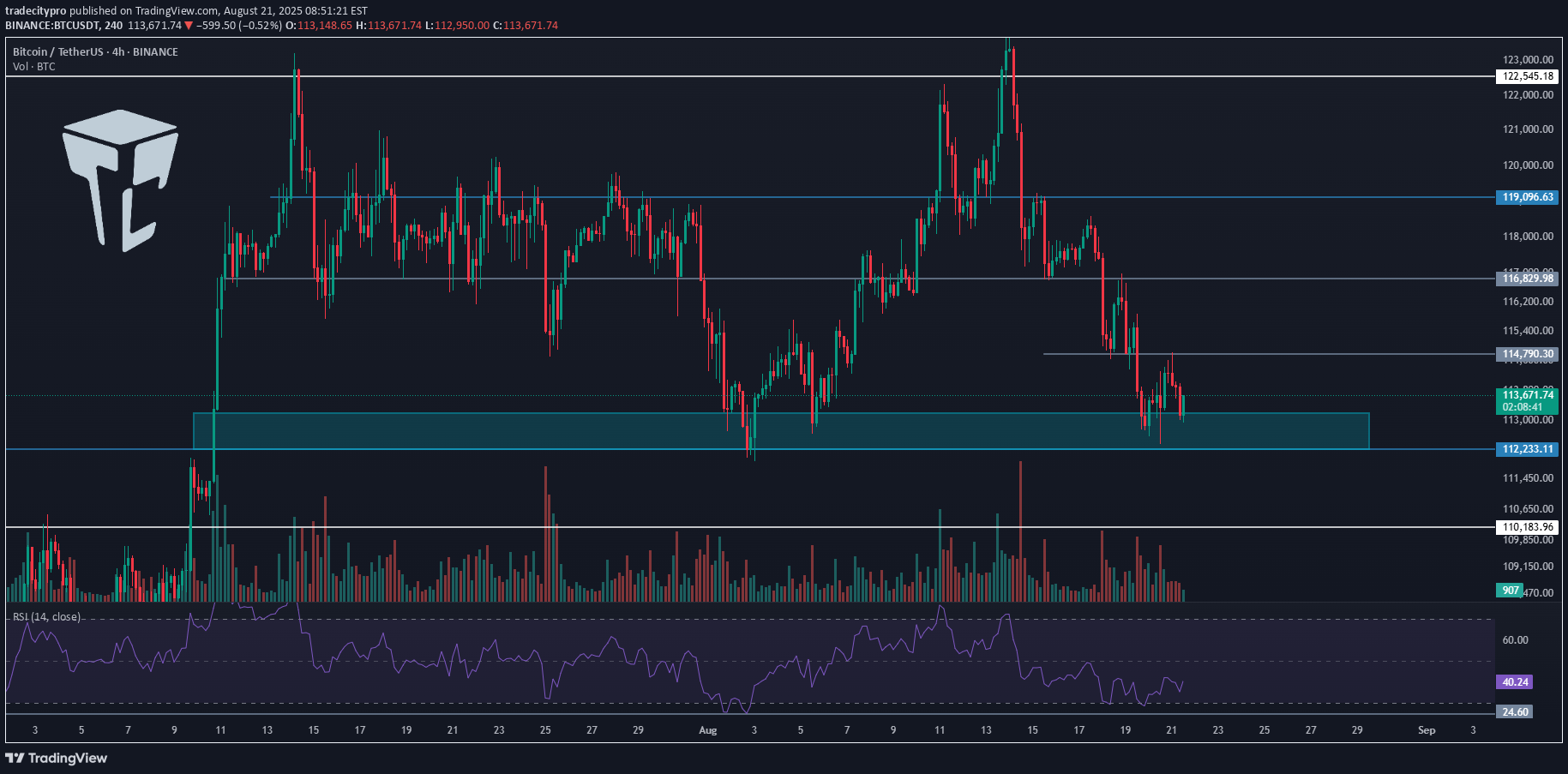Click the blue 112,233.11 price label
Image resolution: width=1568 pixels, height=774 pixels.
click(1528, 449)
